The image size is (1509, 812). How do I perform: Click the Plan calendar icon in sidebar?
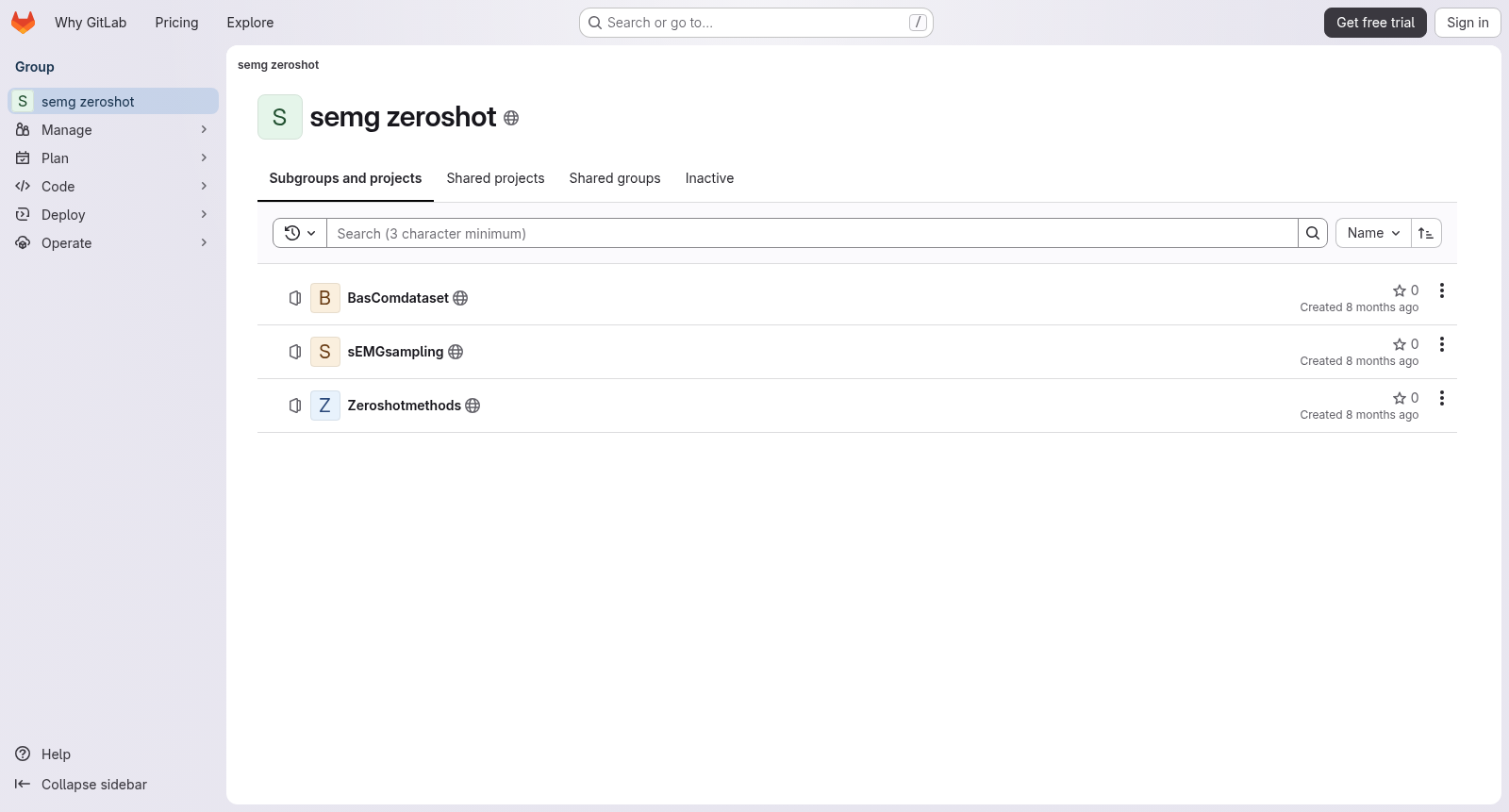tap(23, 158)
